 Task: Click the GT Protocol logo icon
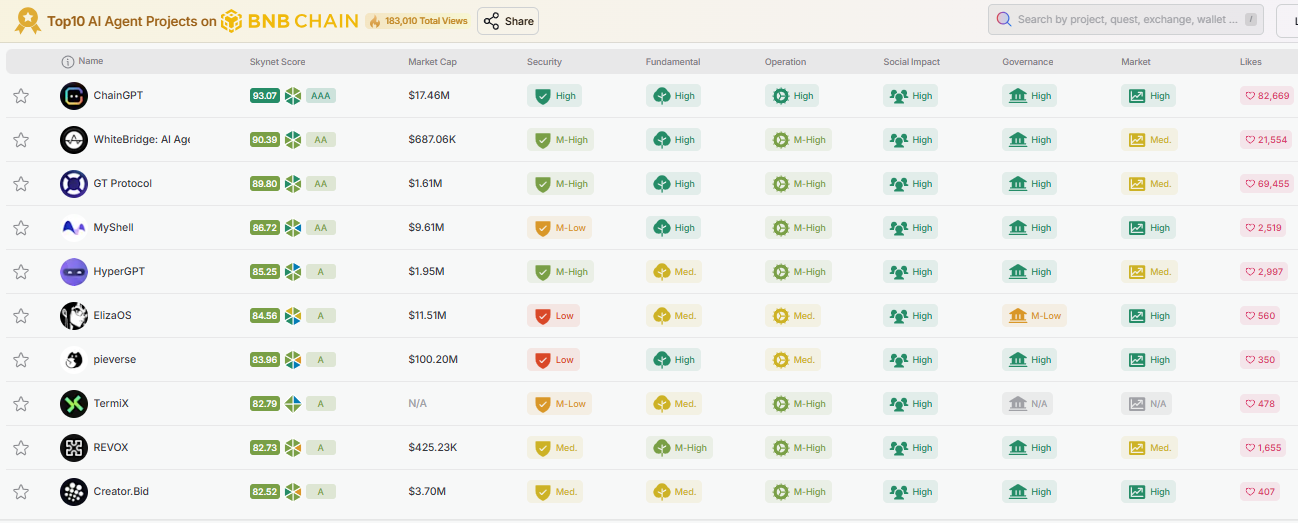pos(74,184)
